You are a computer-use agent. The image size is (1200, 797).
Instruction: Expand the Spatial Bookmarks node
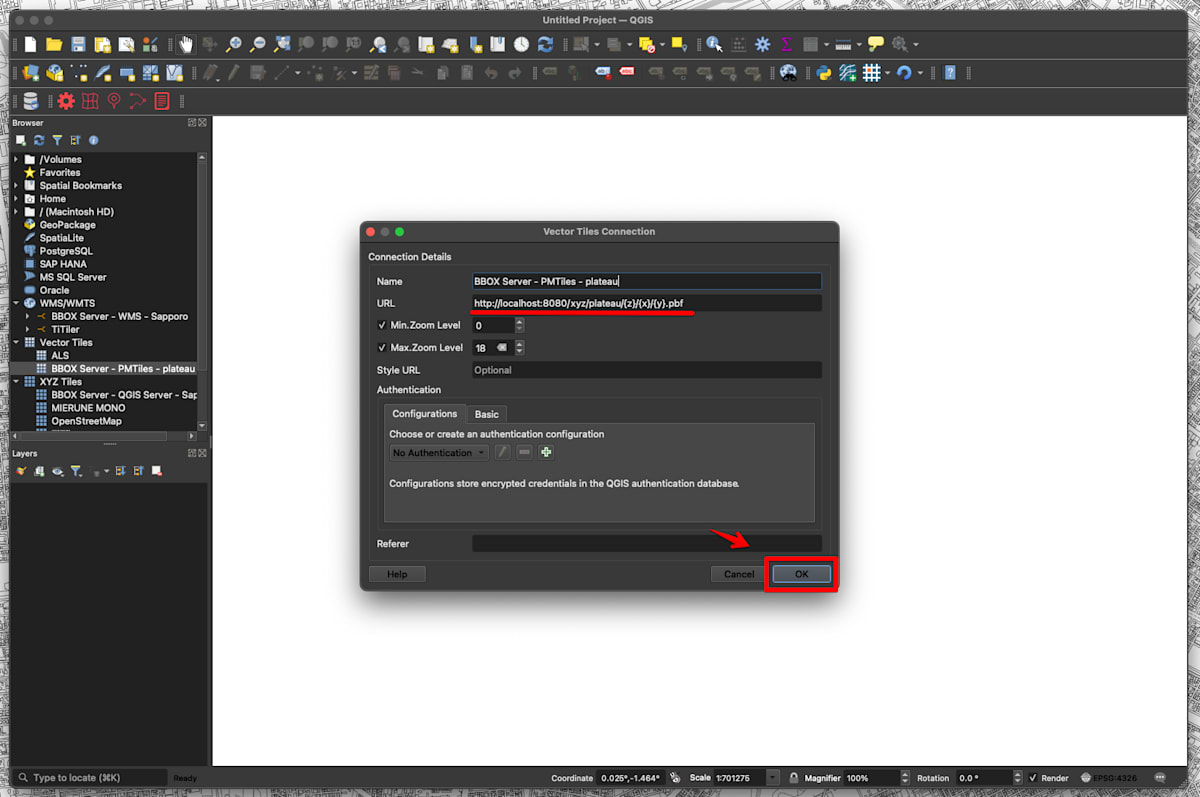tap(16, 186)
